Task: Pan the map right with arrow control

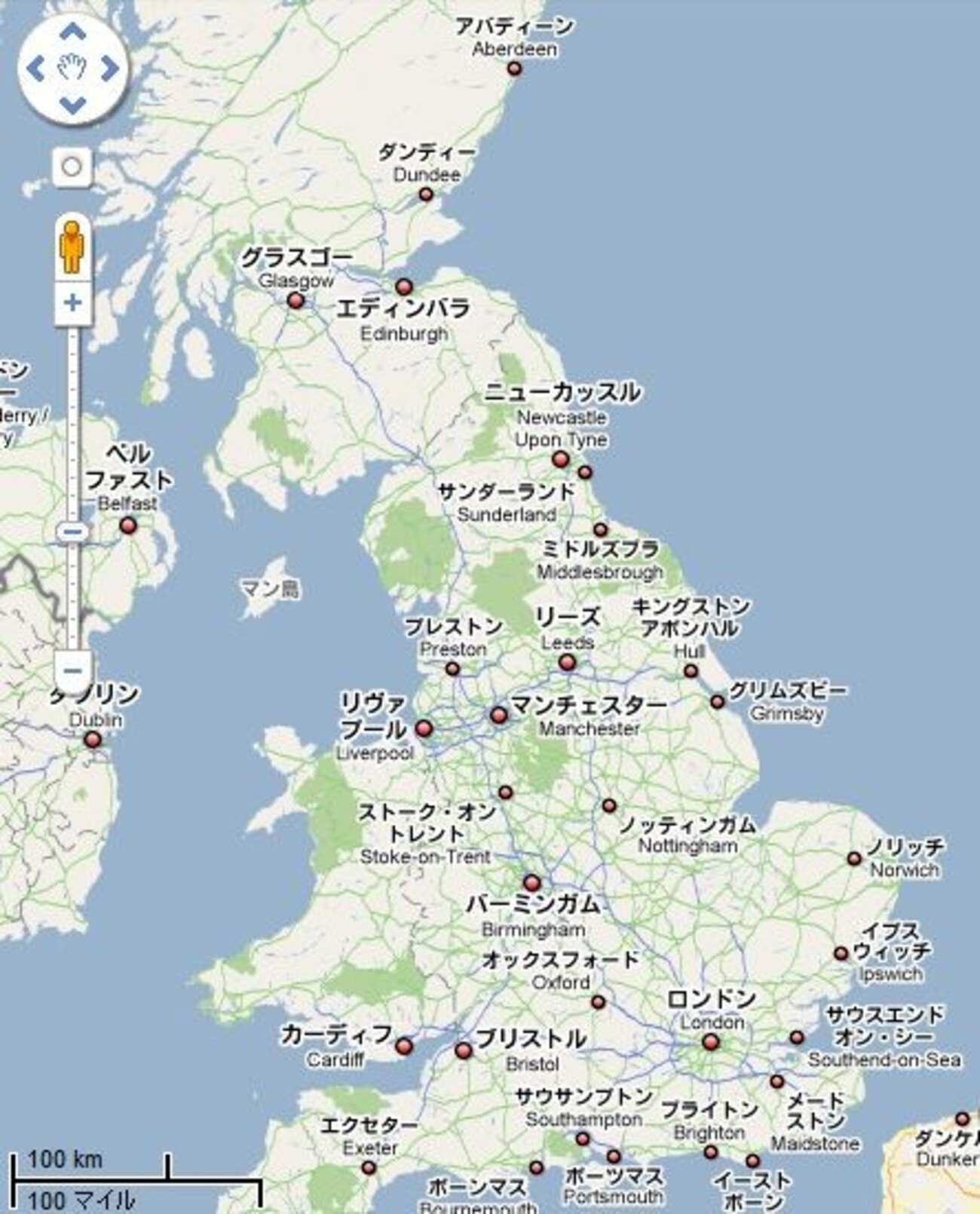Action: [x=110, y=69]
